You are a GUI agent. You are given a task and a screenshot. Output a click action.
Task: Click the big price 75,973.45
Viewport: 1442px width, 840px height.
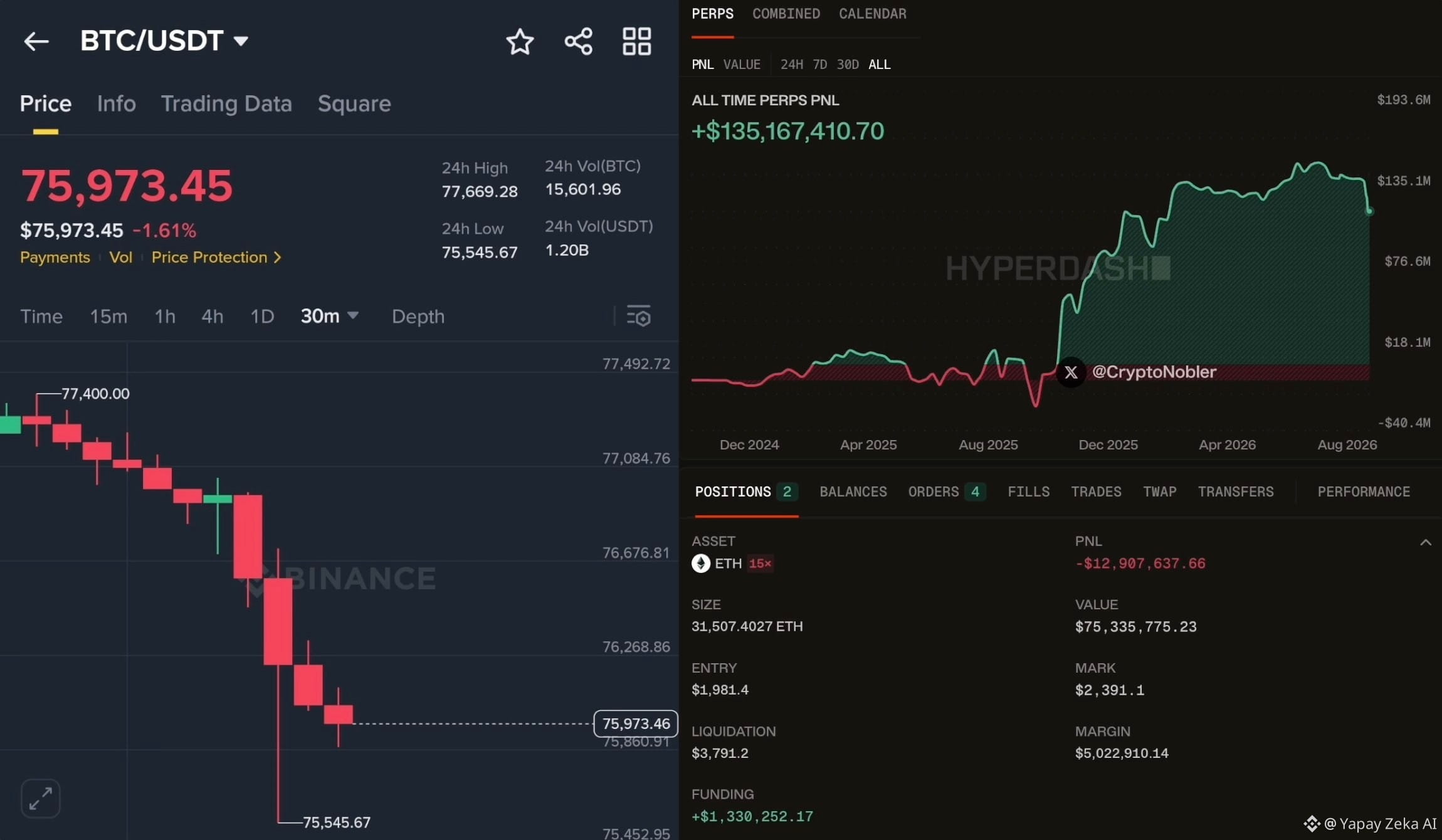tap(126, 186)
